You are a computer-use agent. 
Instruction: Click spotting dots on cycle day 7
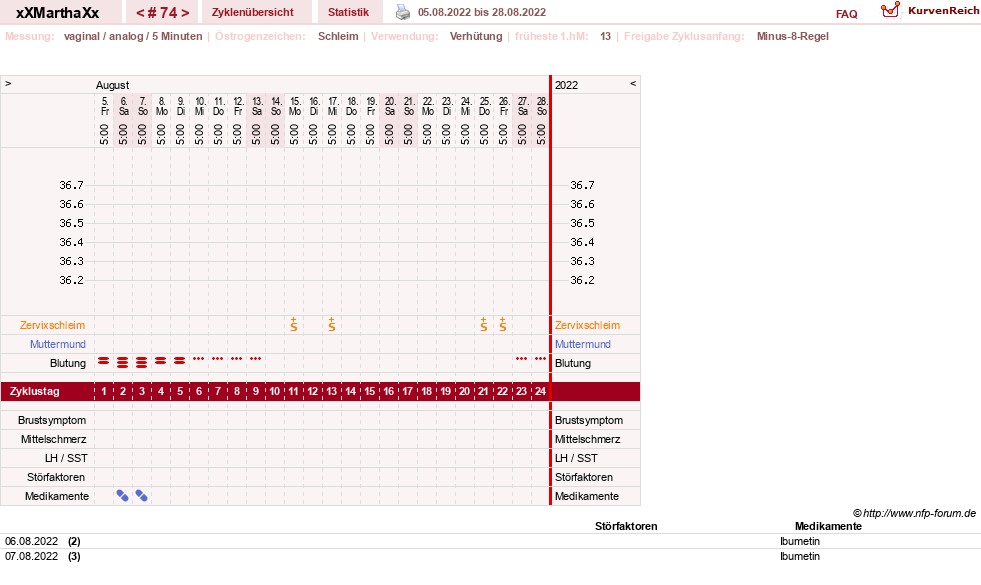(218, 359)
